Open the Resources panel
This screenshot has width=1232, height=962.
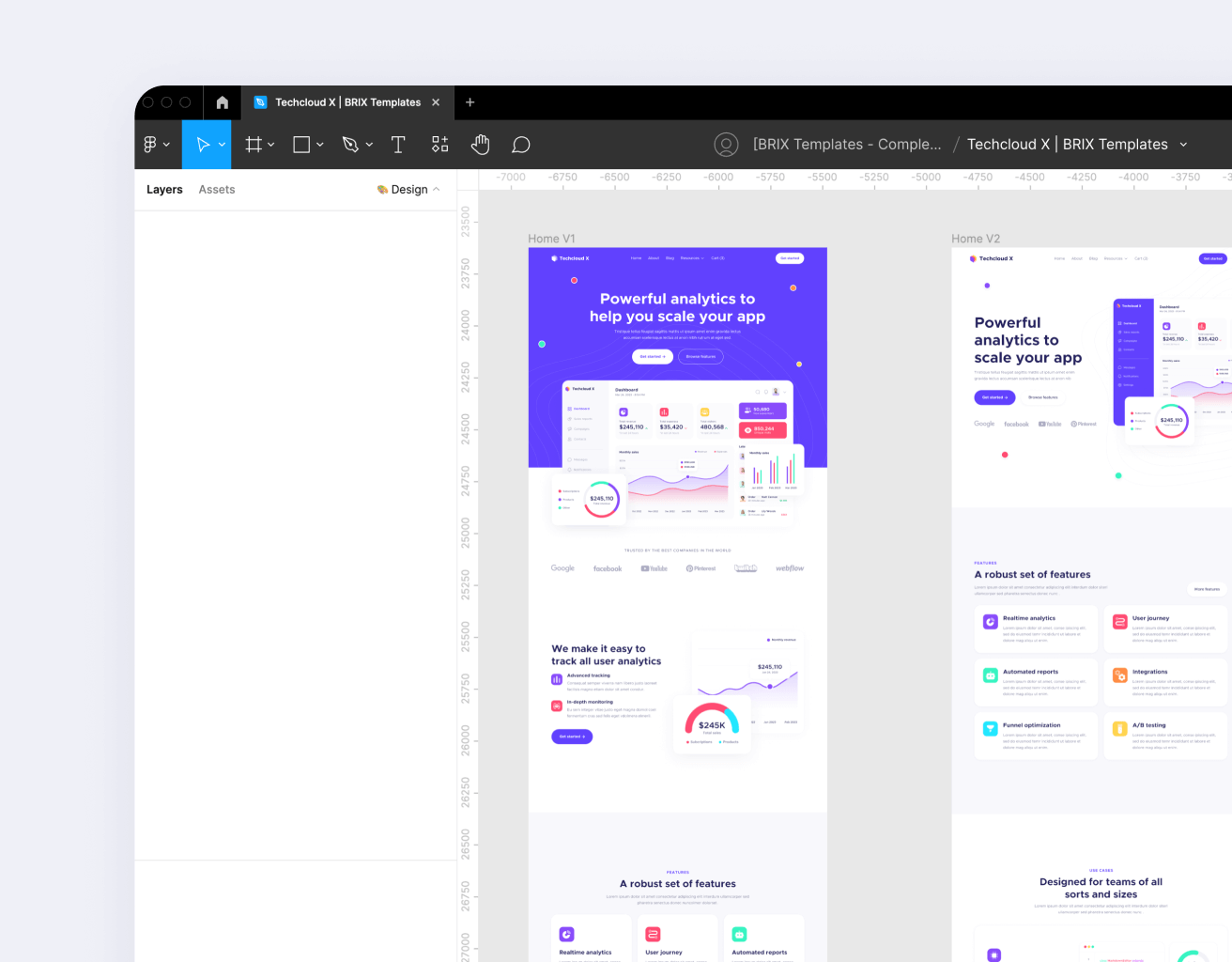coord(439,144)
